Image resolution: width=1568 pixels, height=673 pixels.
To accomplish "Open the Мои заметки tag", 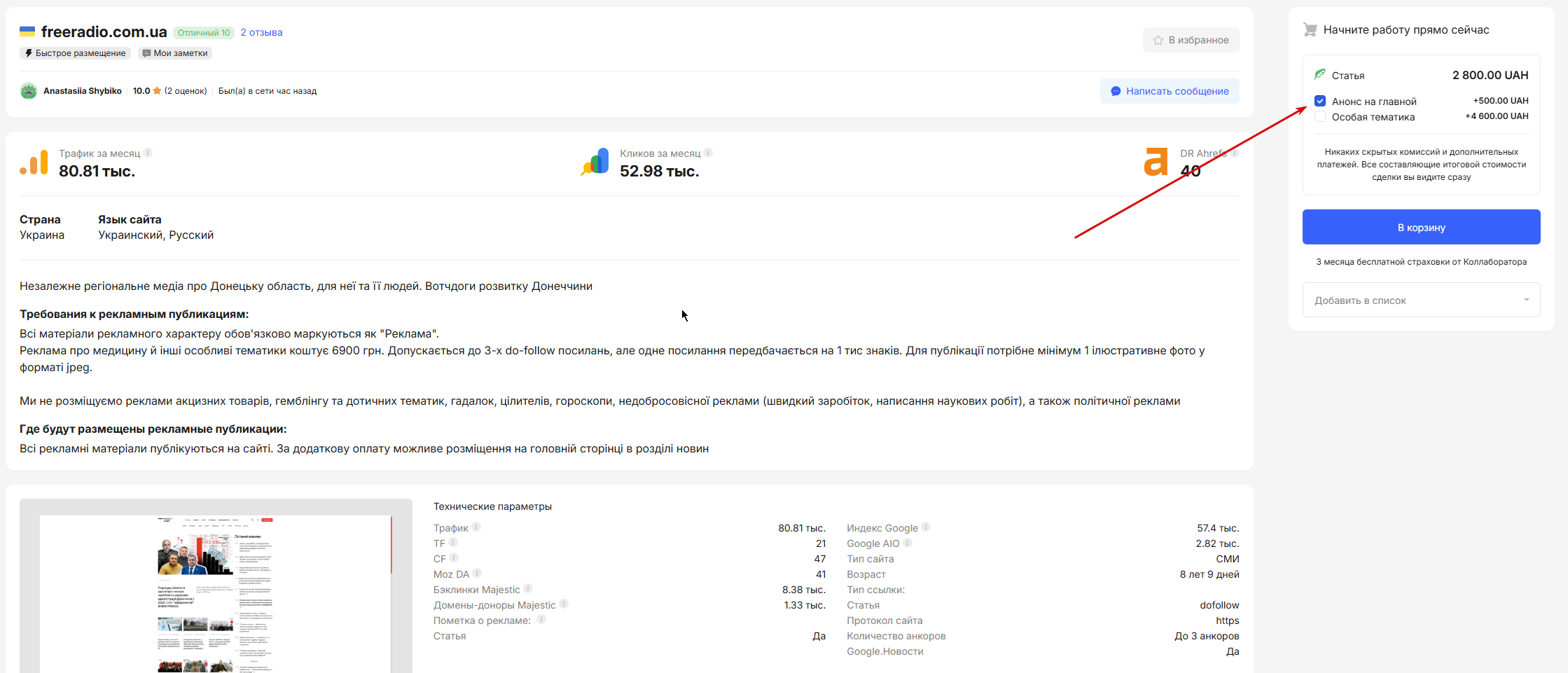I will click(175, 53).
